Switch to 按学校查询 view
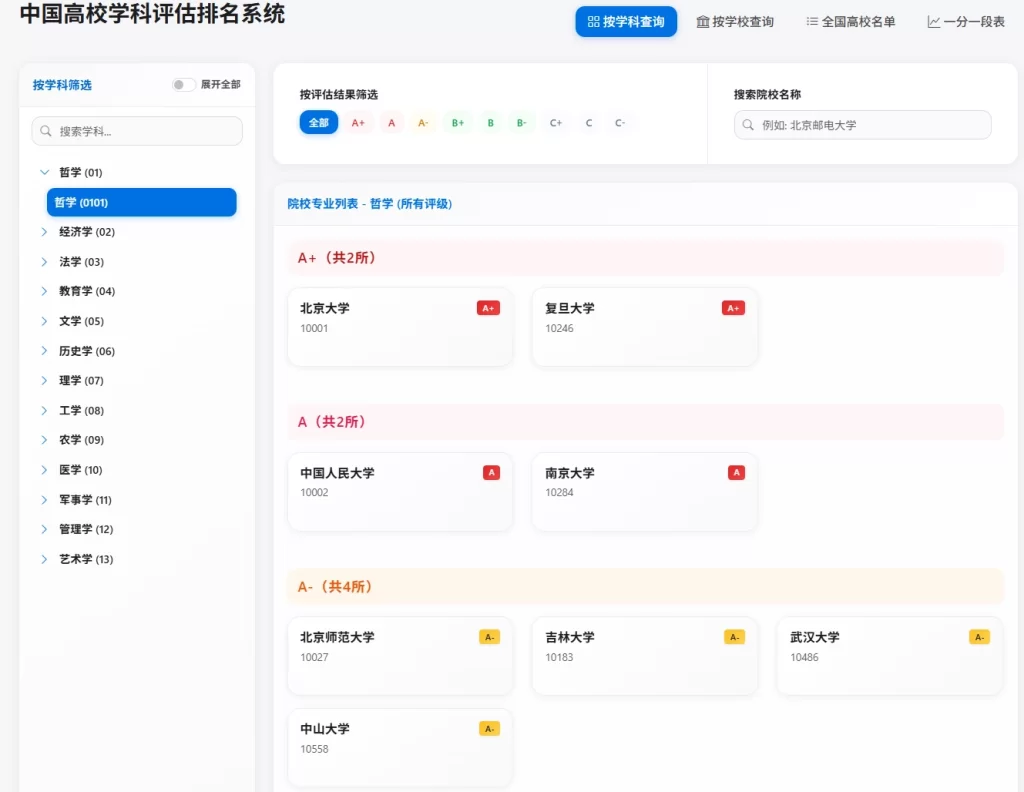Image resolution: width=1024 pixels, height=792 pixels. (737, 21)
